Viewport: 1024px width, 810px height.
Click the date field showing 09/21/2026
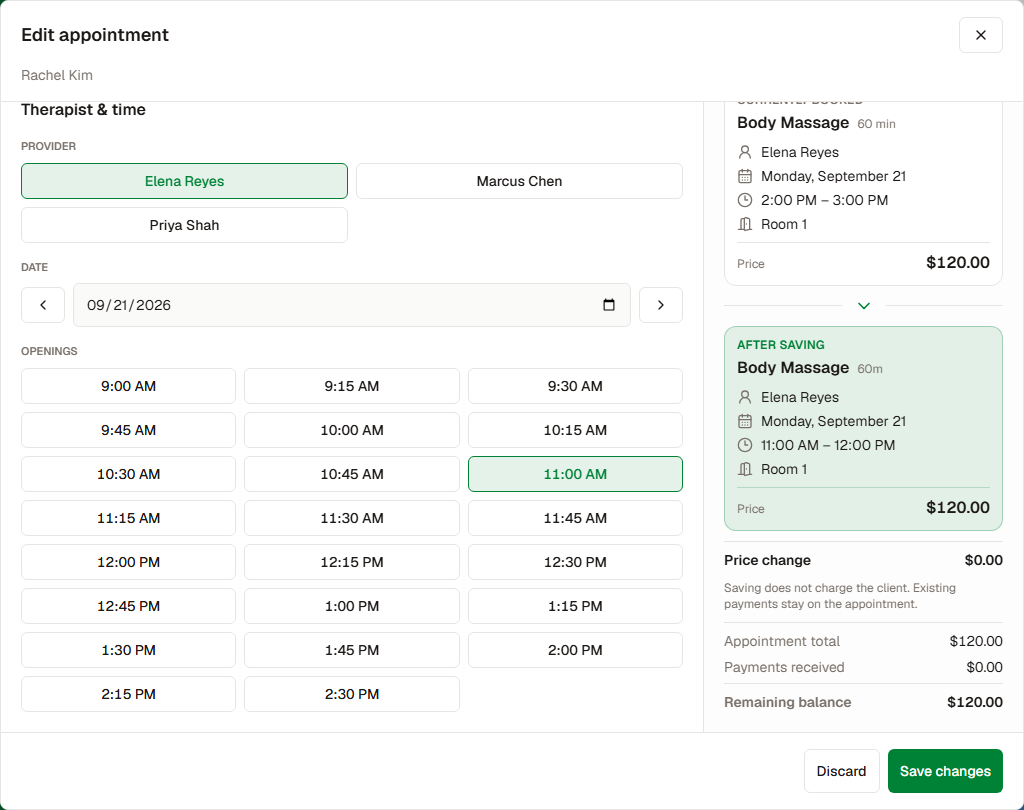click(351, 305)
